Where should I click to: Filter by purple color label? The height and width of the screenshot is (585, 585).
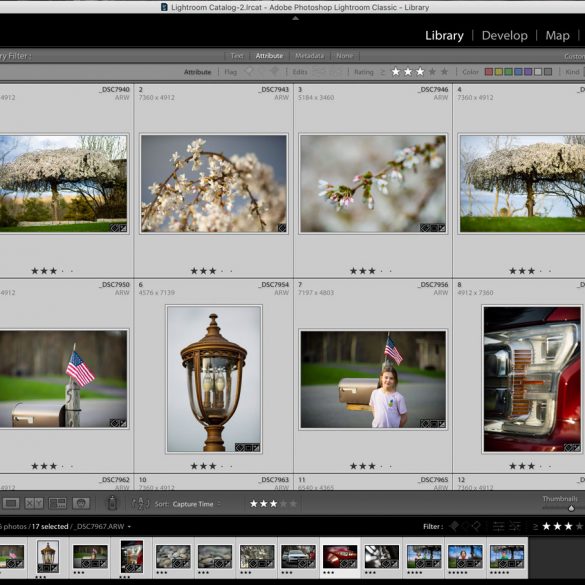[x=528, y=72]
